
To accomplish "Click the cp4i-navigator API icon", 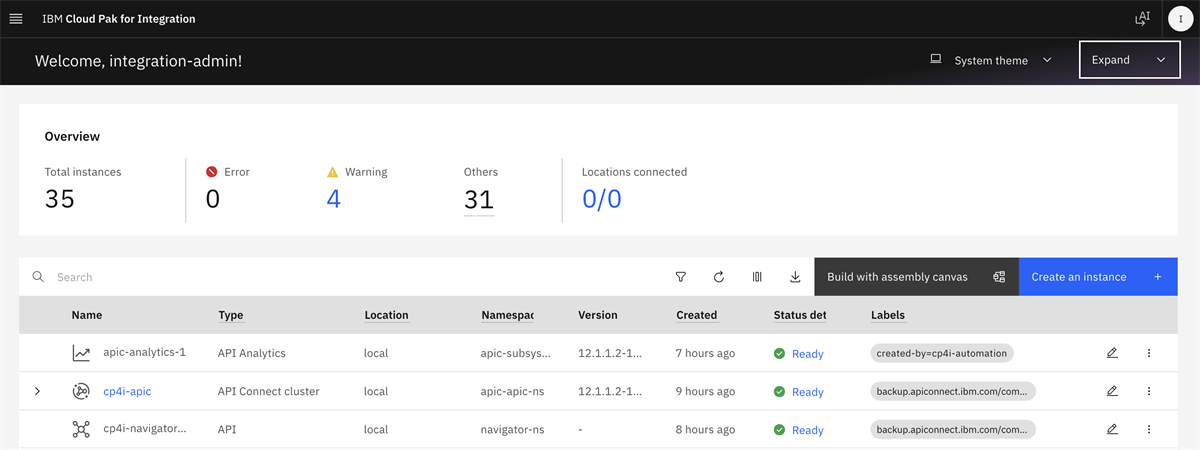I will pos(81,429).
